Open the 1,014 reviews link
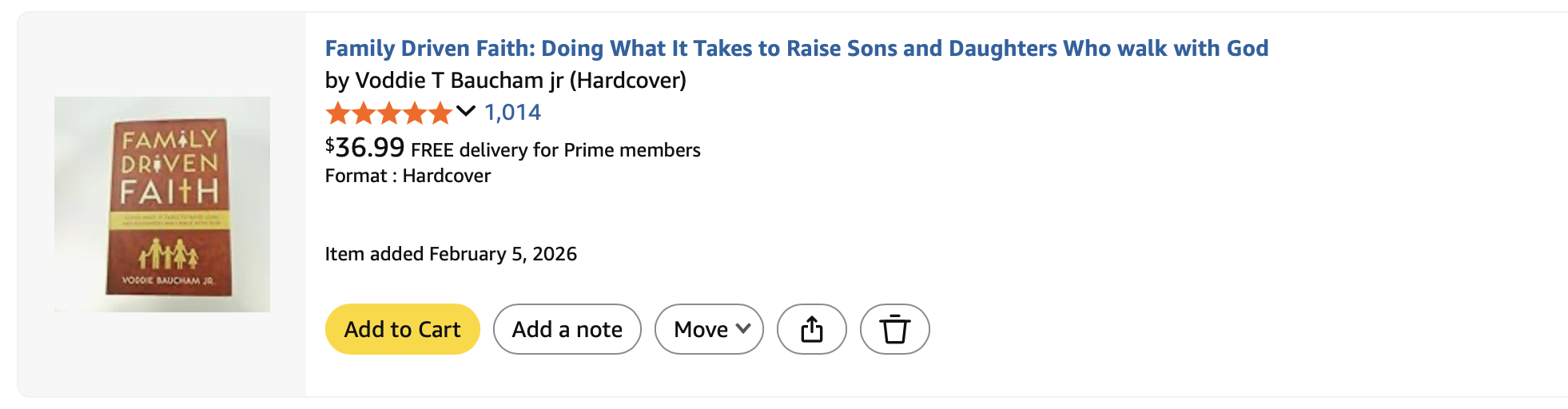Viewport: 1568px width, 409px height. [512, 113]
